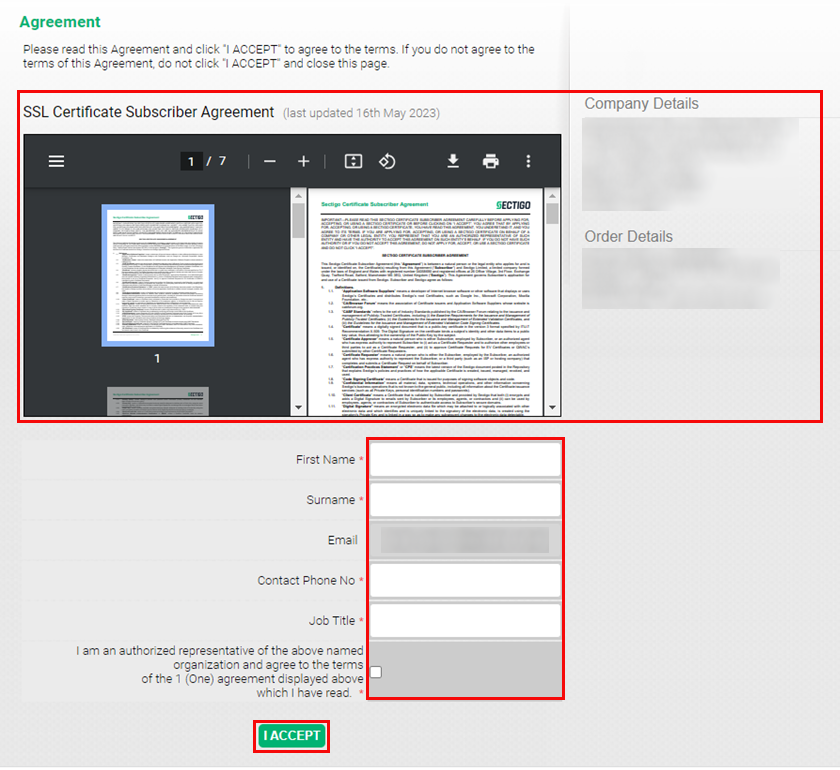Click the PDF page number box

191,161
